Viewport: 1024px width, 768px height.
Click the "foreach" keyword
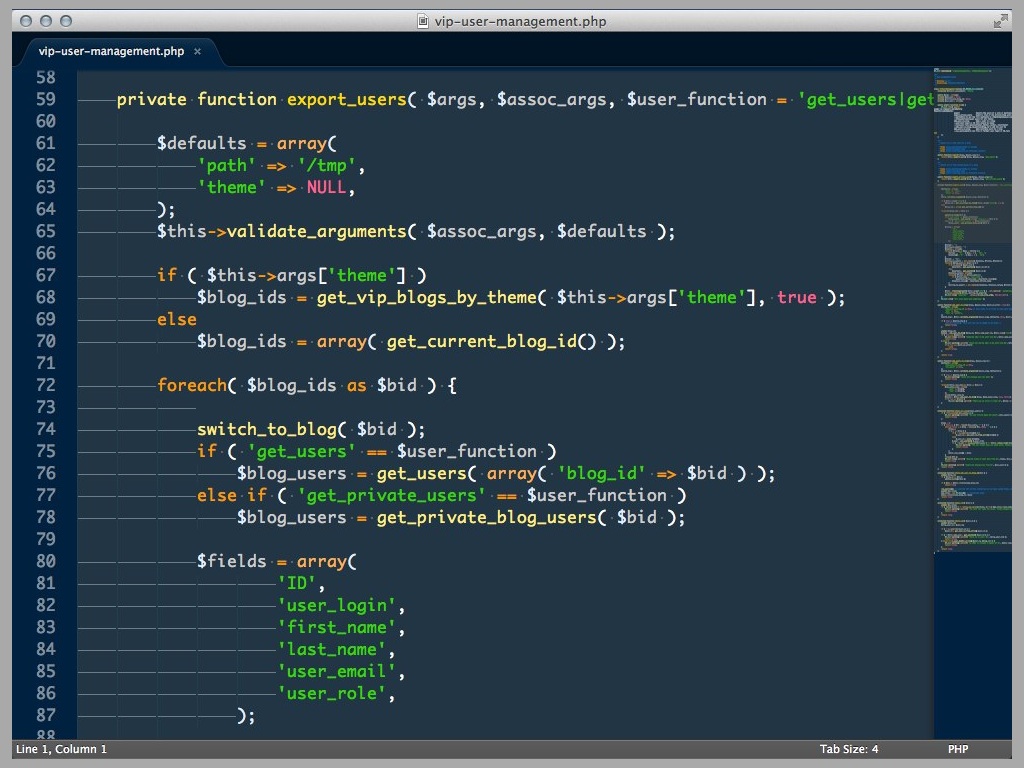pos(192,386)
